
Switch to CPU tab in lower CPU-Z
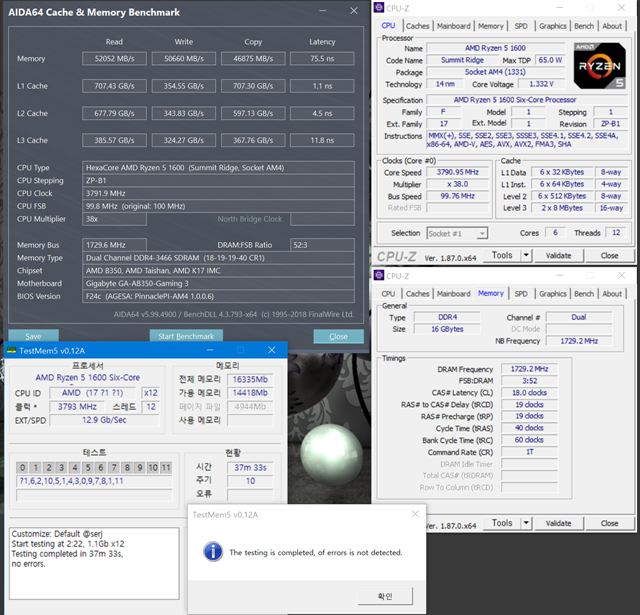coord(388,294)
